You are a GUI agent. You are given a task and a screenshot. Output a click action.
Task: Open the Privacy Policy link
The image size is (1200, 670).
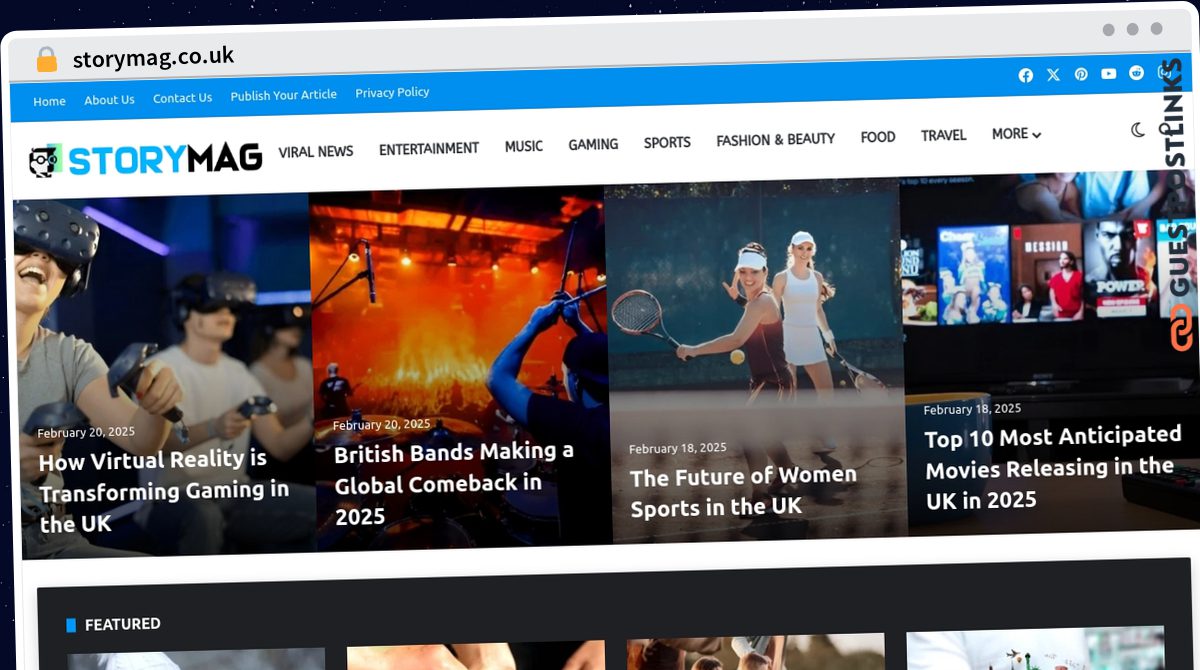(392, 92)
